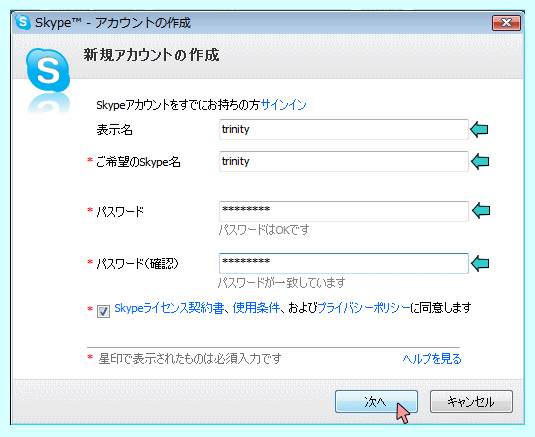Viewport: 535px width, 437px height.
Task: Click the arrow beside パスワード field
Action: (481, 211)
